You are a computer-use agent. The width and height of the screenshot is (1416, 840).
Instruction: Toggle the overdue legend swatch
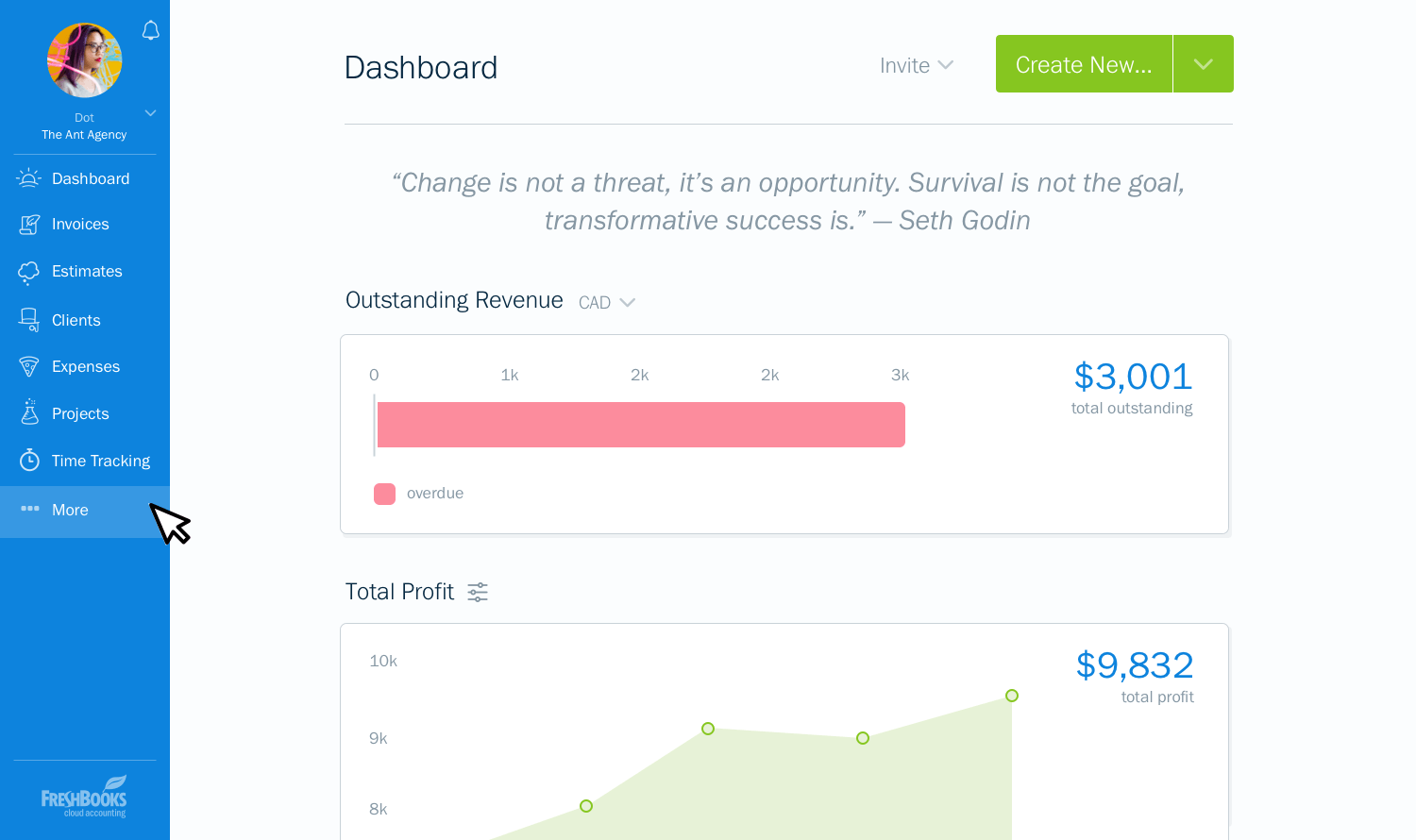pyautogui.click(x=384, y=494)
